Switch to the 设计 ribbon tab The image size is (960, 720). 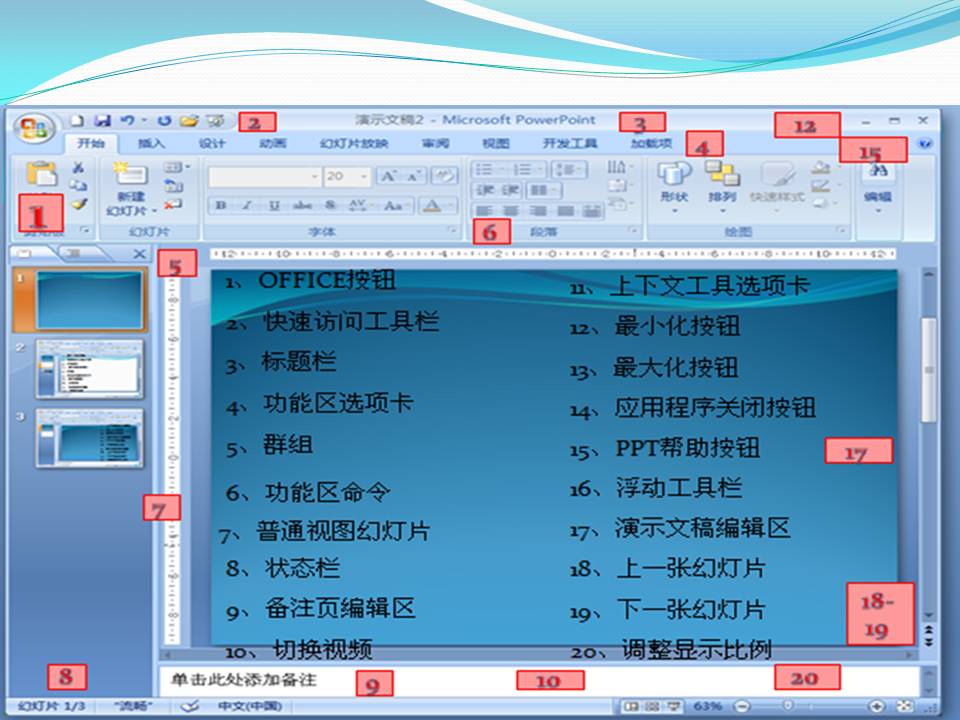click(211, 143)
